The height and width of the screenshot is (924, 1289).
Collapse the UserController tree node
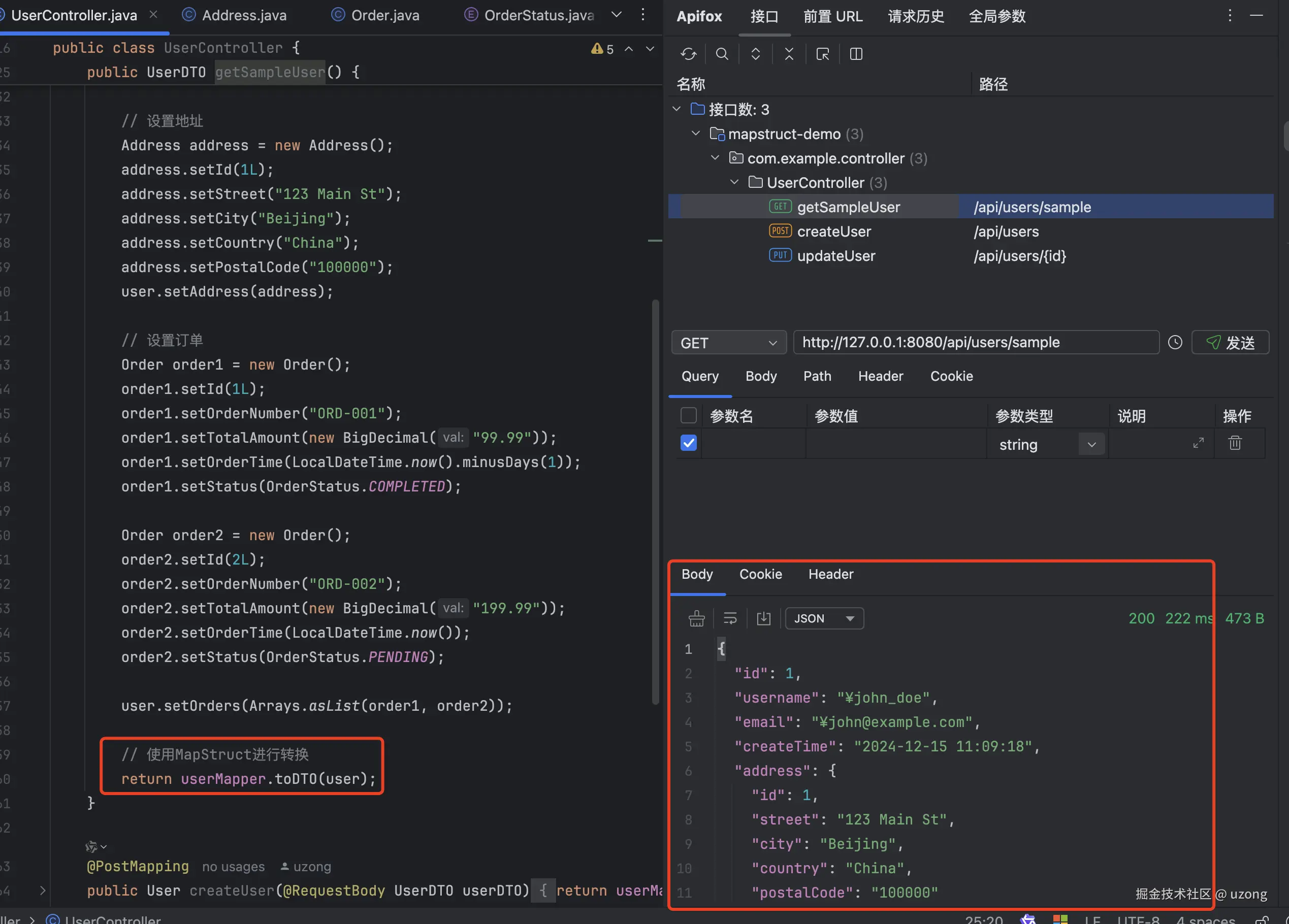pyautogui.click(x=734, y=182)
